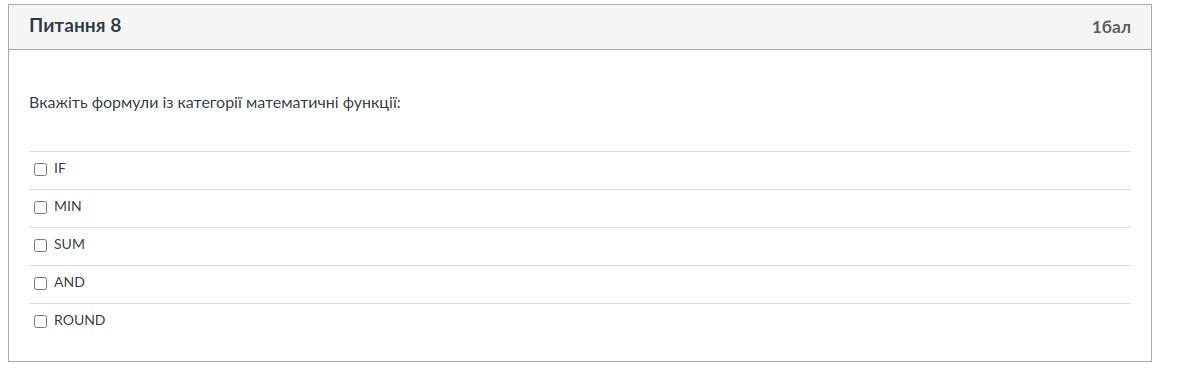This screenshot has height=380, width=1180.
Task: Click the word 'Питання' in the header
Action: coord(68,26)
